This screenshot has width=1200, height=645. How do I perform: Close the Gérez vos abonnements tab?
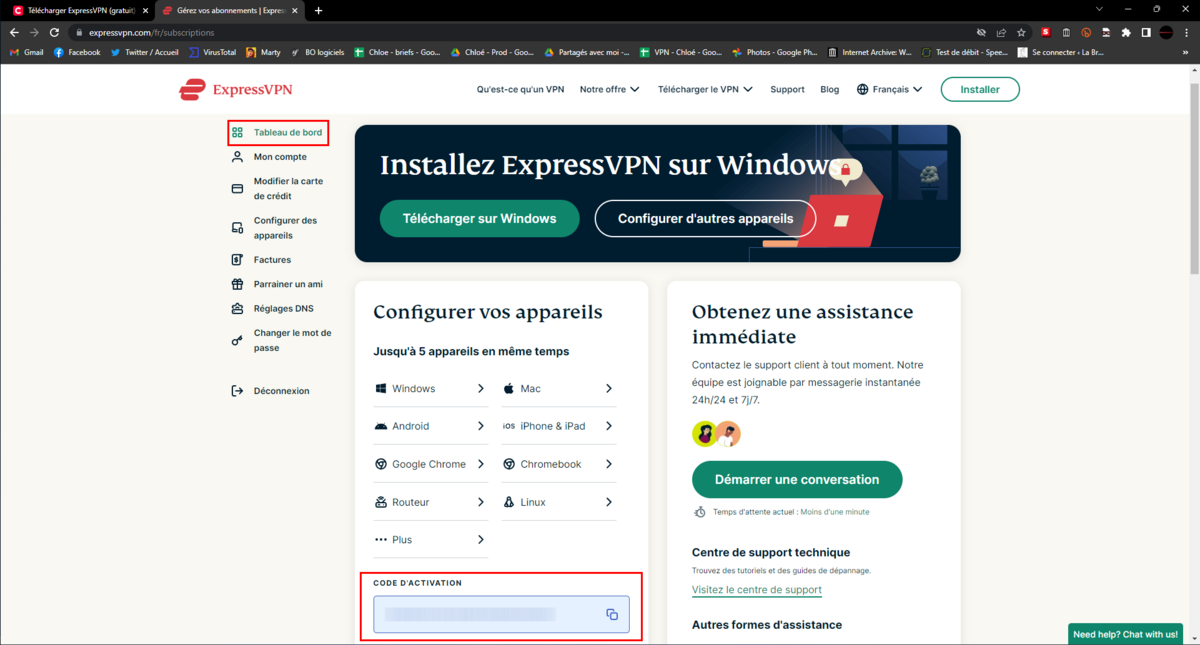(294, 10)
